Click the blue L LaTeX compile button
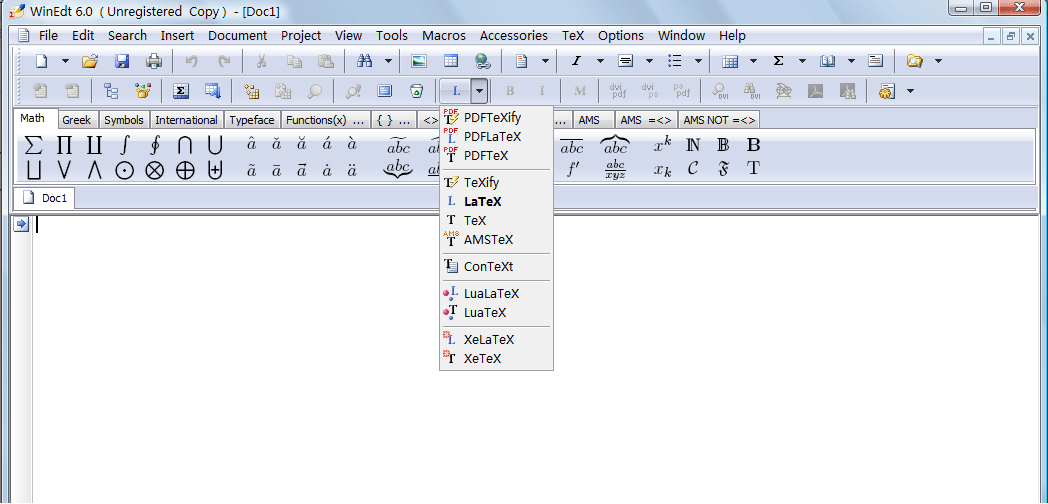 coord(456,91)
